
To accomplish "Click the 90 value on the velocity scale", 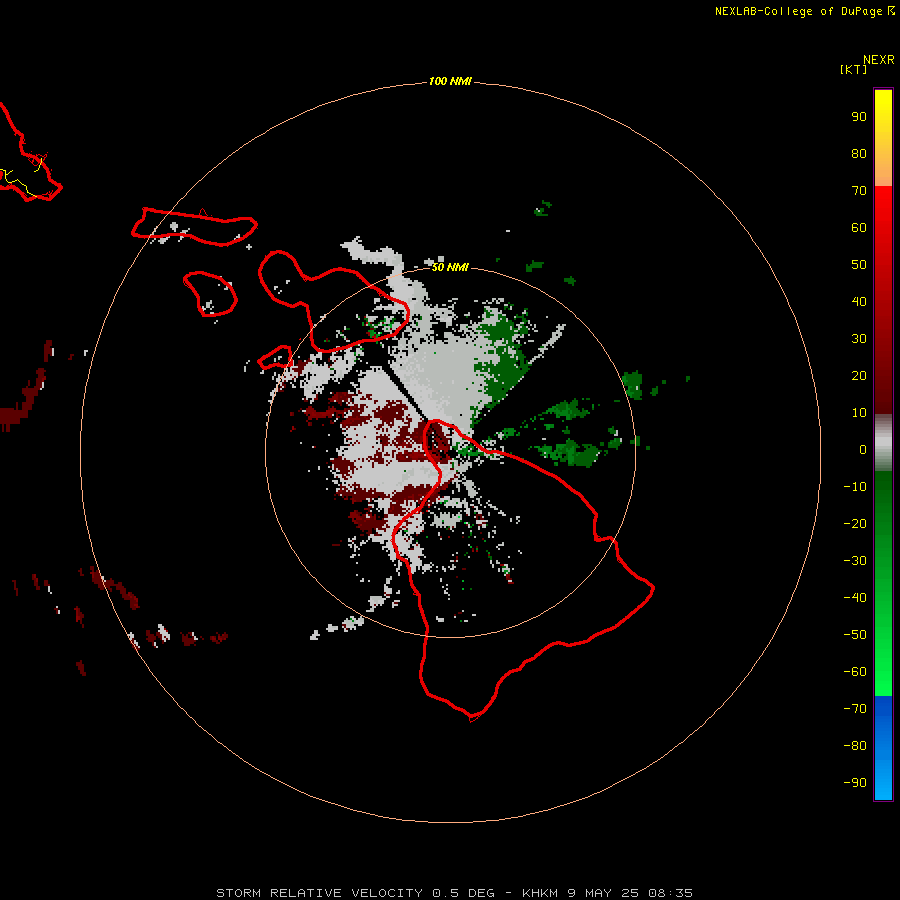I will click(859, 117).
